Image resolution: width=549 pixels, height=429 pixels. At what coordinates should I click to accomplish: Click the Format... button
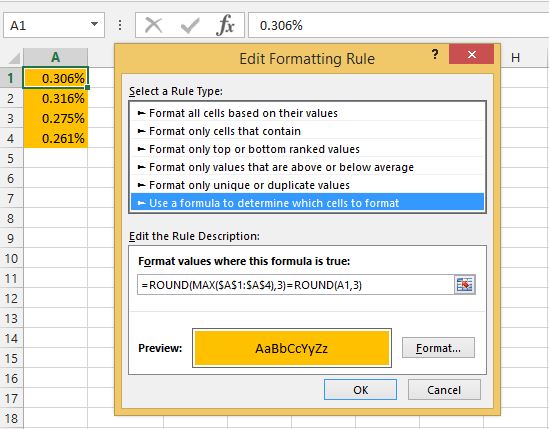[438, 348]
